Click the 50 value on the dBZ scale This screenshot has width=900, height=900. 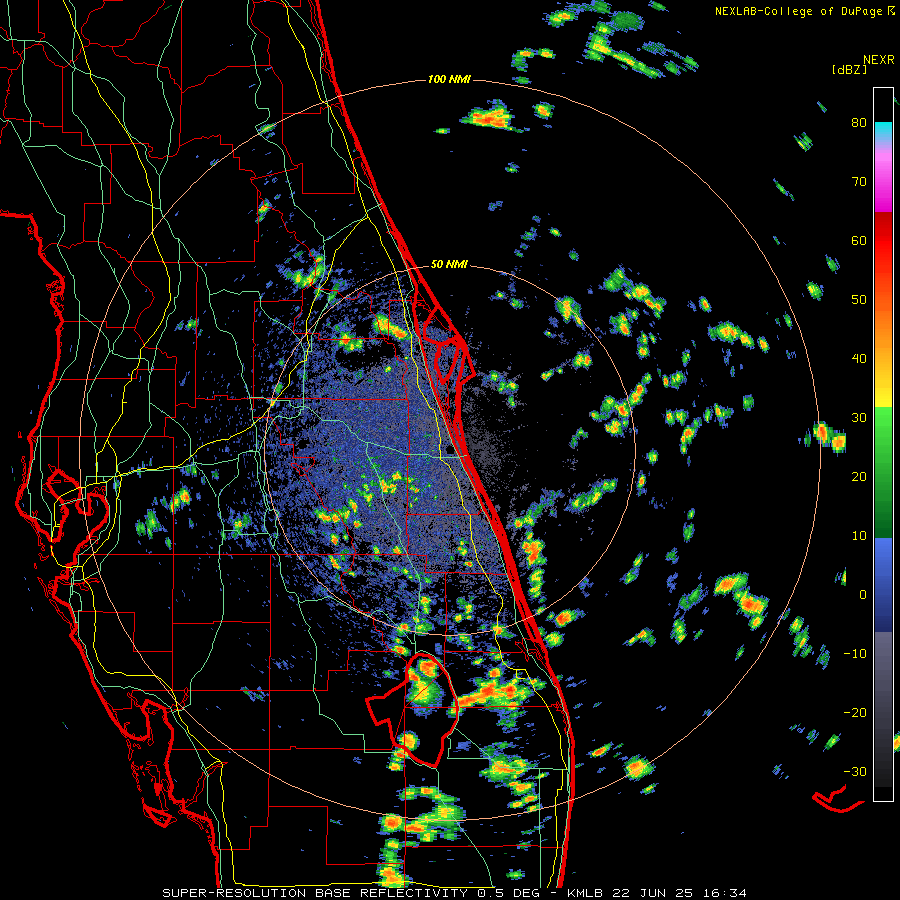coord(859,300)
